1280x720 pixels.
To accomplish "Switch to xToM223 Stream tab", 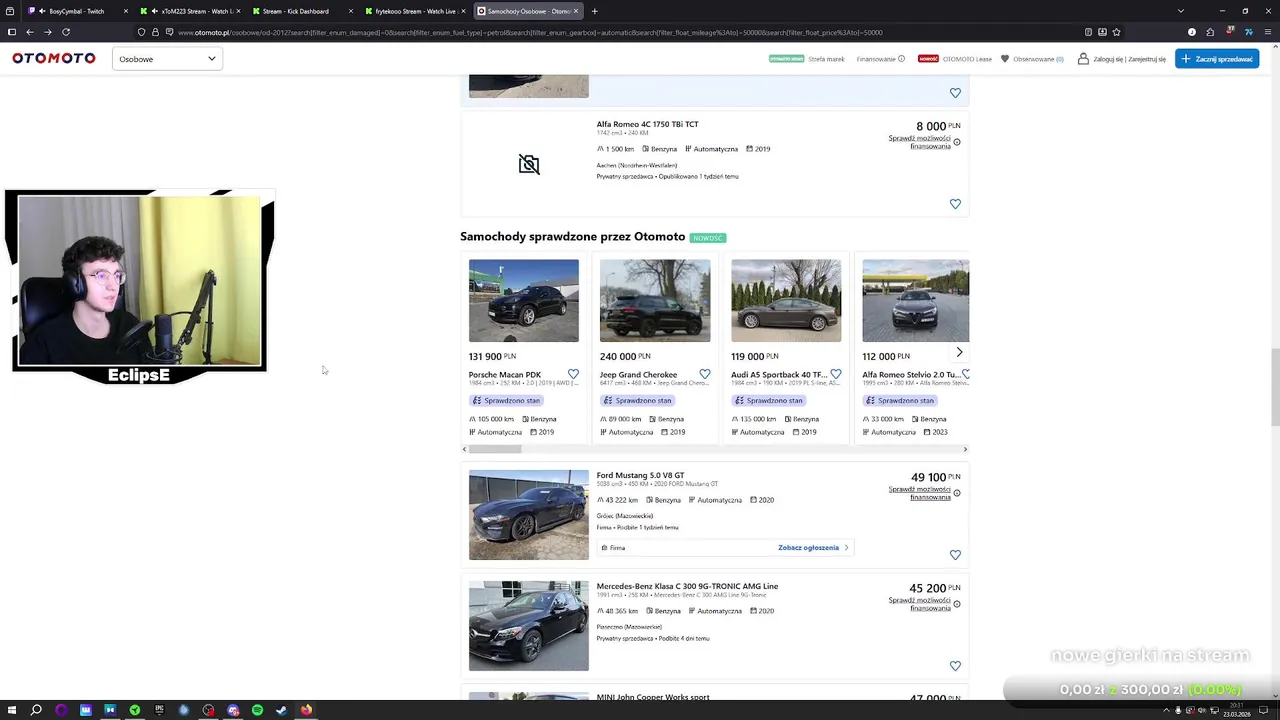I will (x=190, y=11).
